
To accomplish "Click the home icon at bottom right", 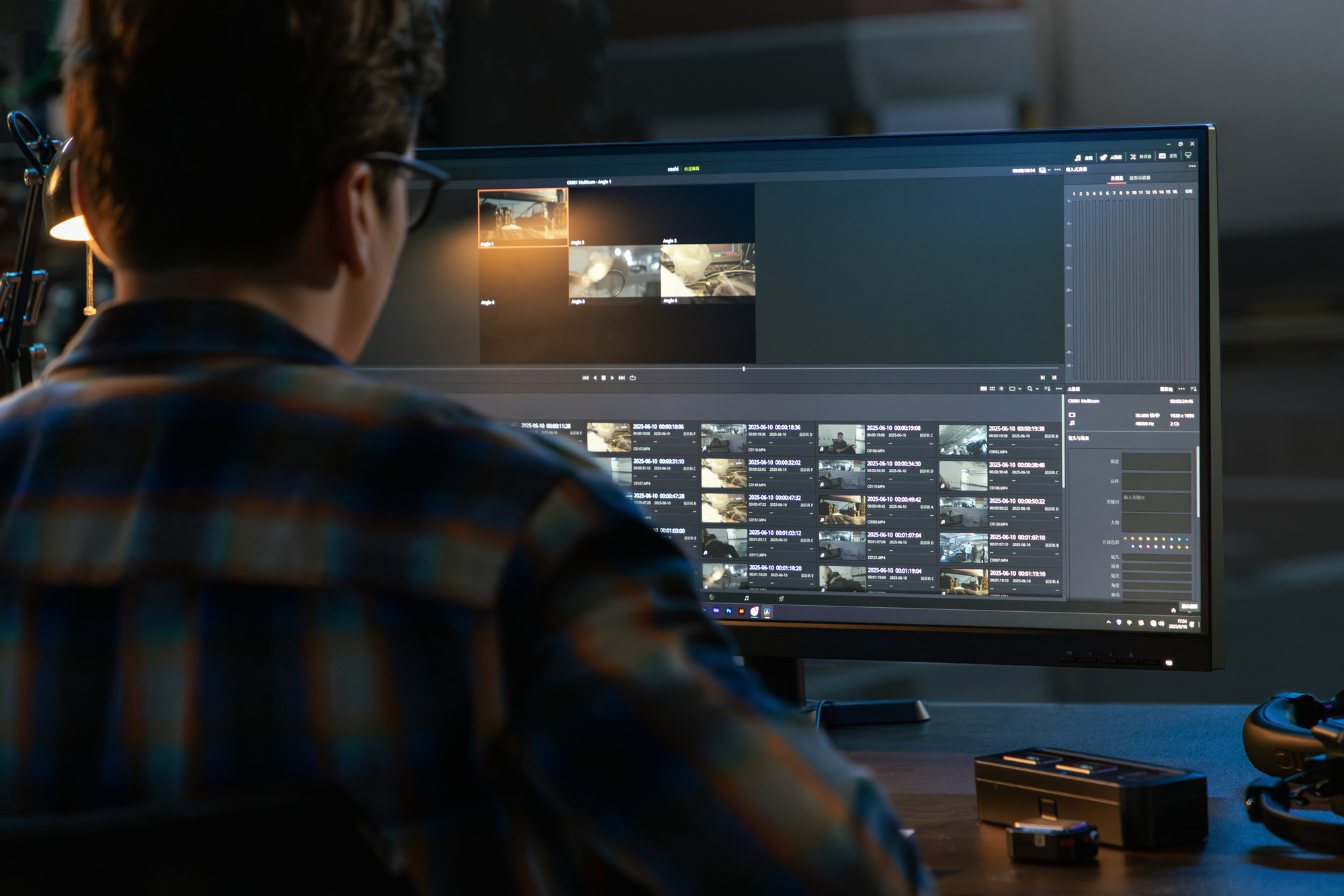I will click(x=1173, y=610).
